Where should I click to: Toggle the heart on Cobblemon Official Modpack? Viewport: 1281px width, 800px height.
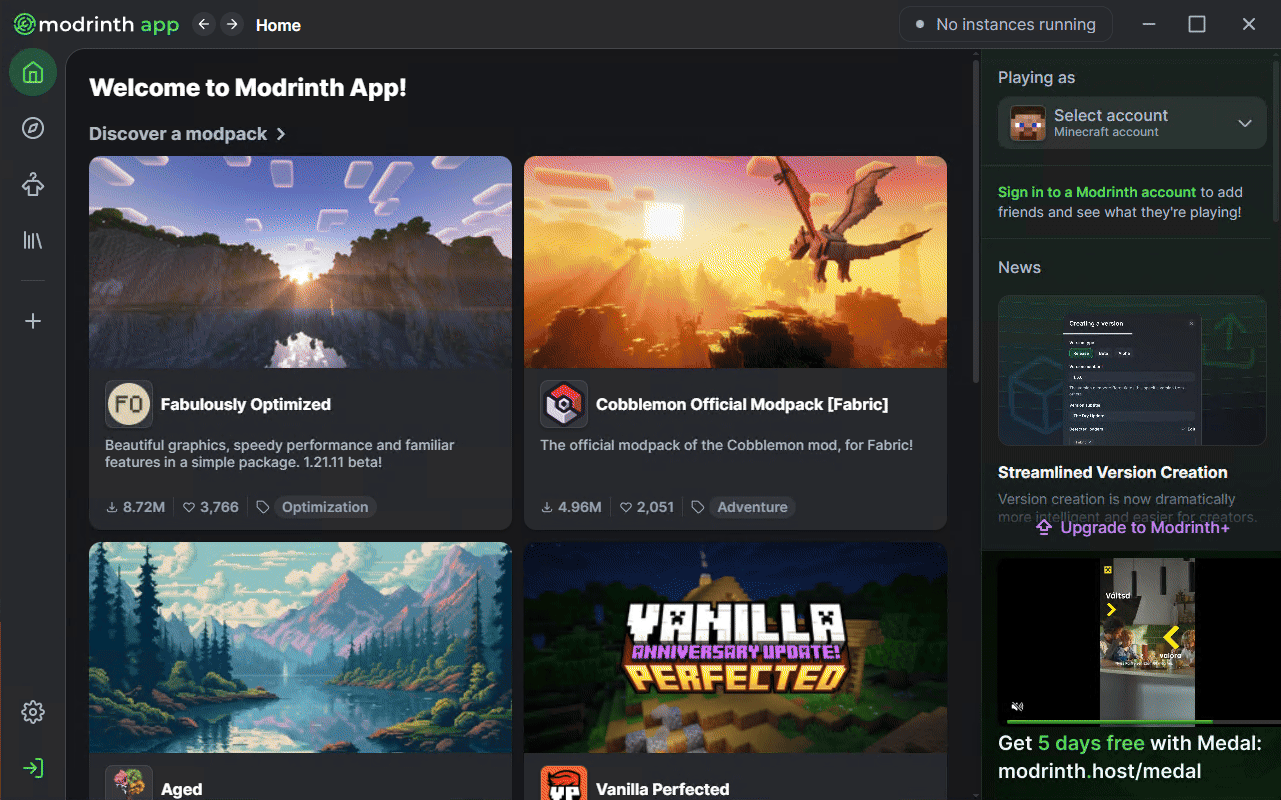point(625,507)
